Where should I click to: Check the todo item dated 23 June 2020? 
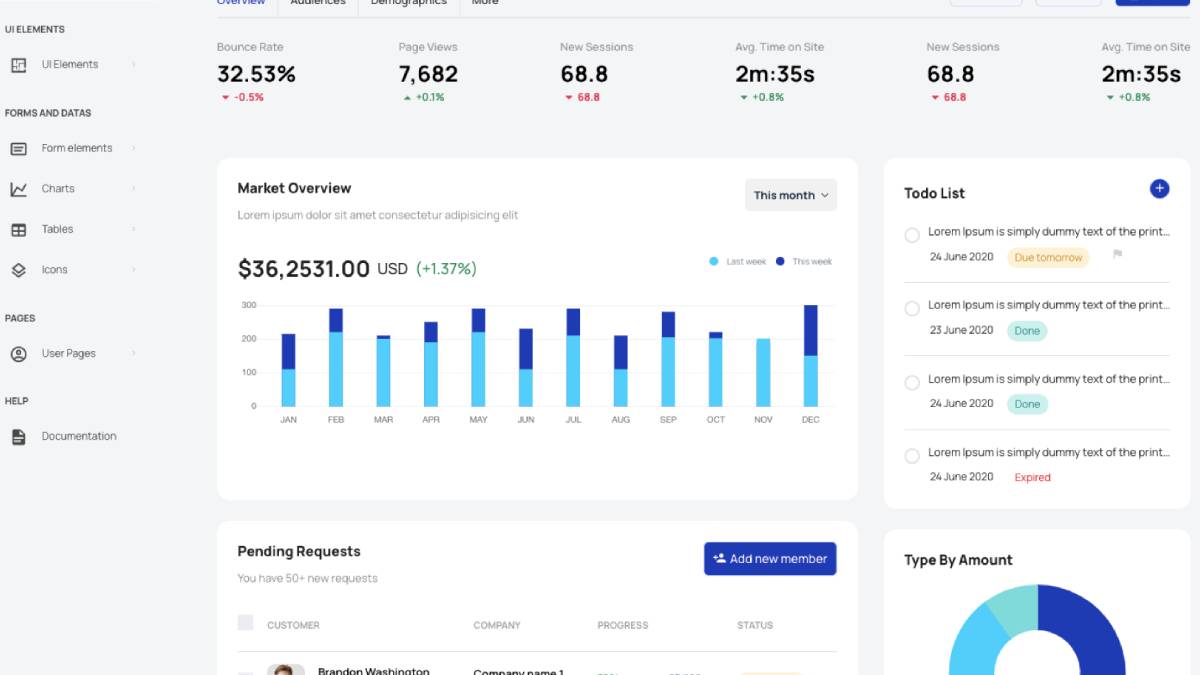pos(912,309)
